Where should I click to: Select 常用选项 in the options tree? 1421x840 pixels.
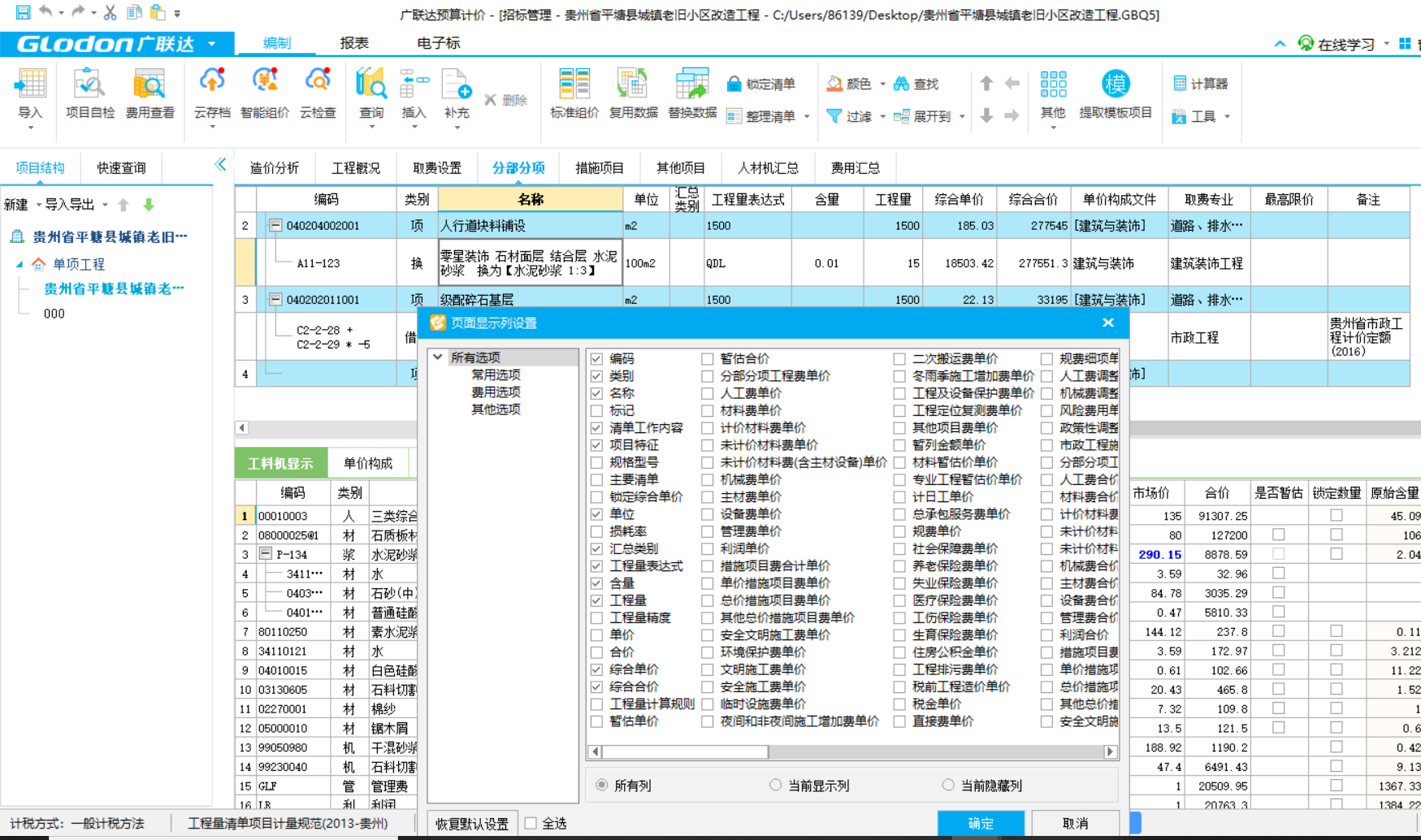point(496,375)
